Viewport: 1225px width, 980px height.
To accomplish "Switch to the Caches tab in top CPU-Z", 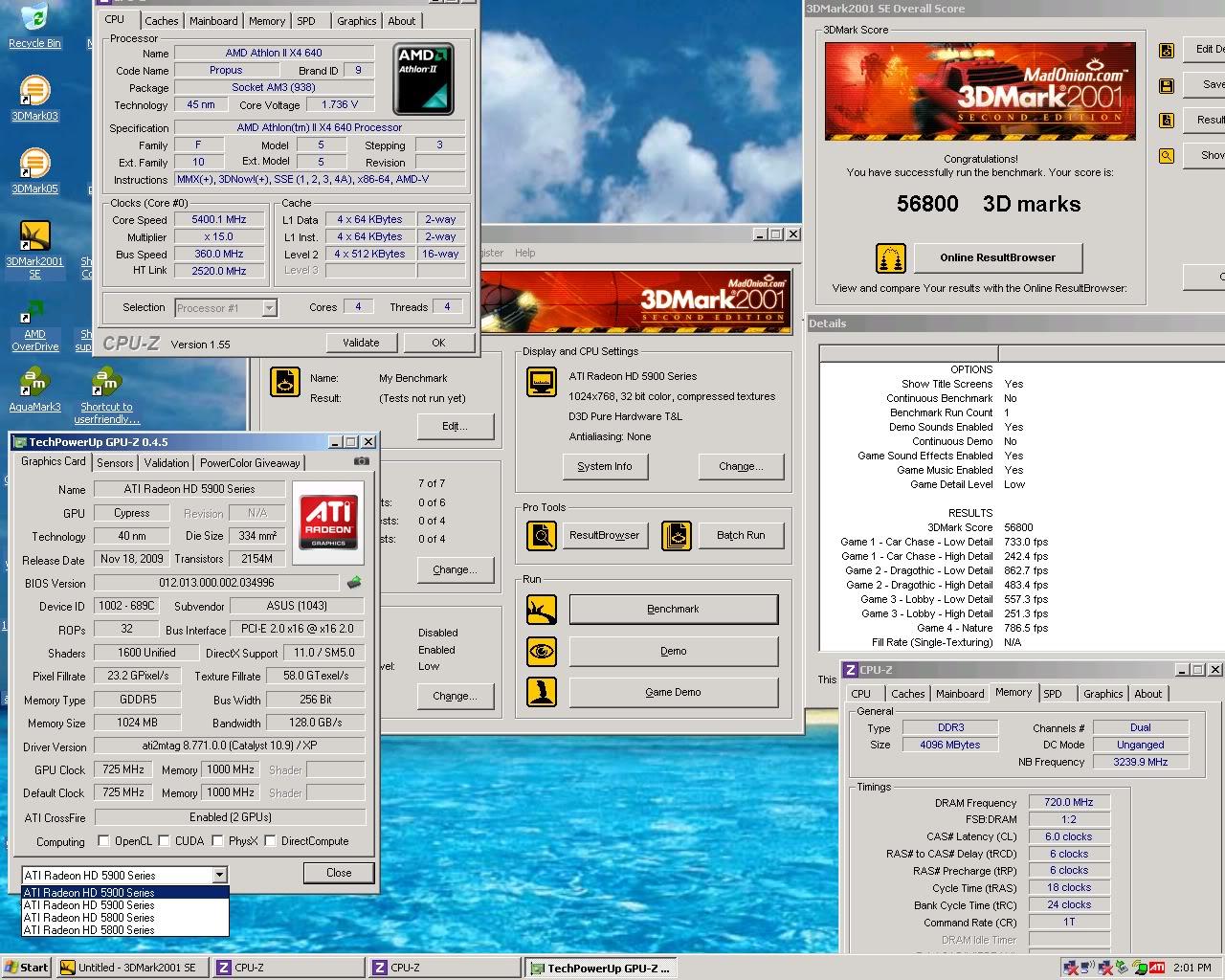I will [x=161, y=21].
